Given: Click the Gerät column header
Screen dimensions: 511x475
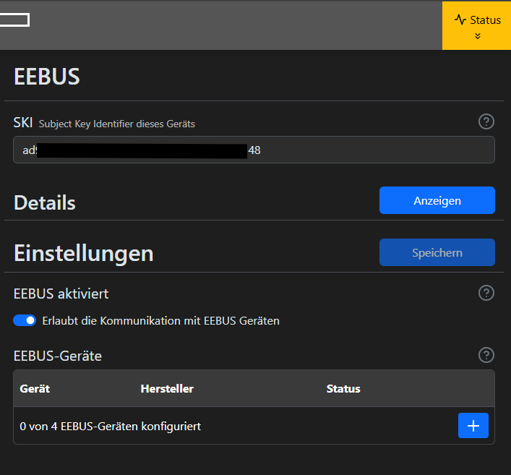Looking at the screenshot, I should [x=35, y=389].
